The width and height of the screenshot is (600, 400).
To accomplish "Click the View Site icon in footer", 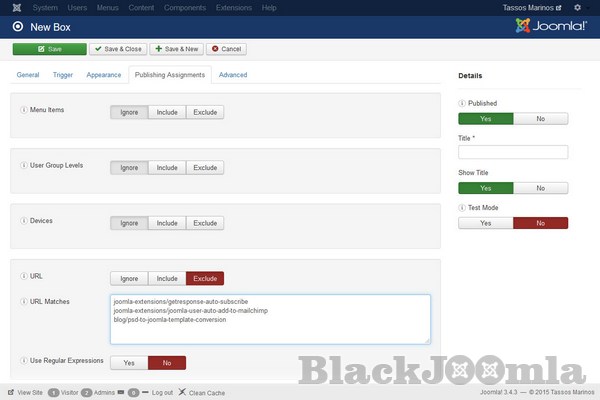I will [x=12, y=392].
